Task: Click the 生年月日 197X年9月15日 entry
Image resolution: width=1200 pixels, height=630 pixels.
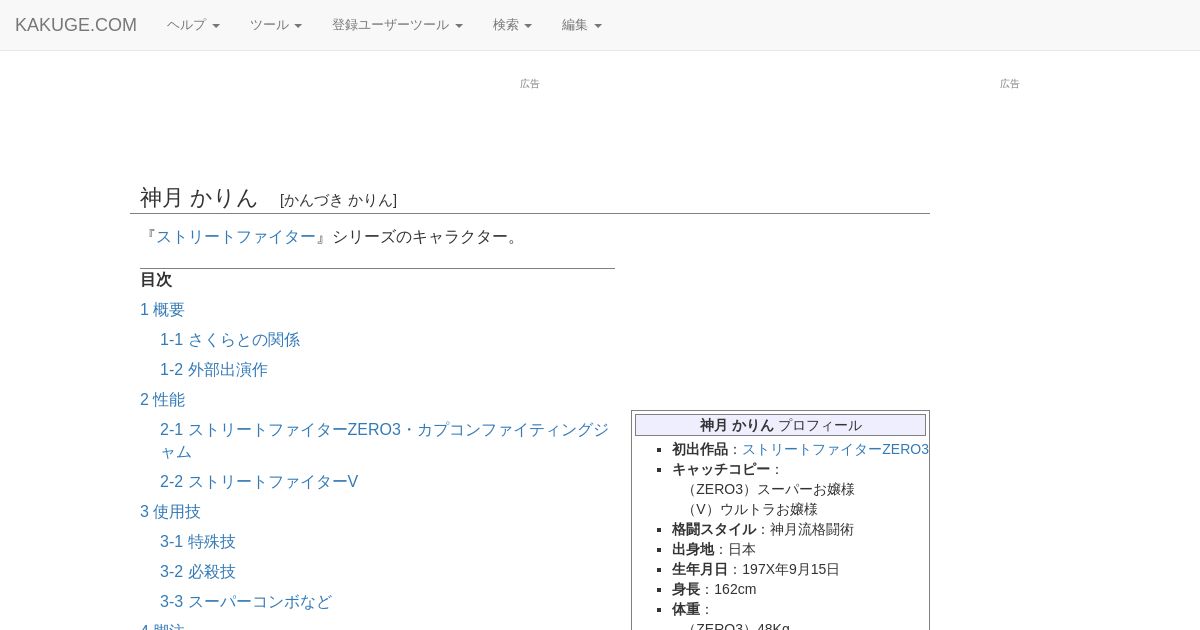Action: [756, 569]
